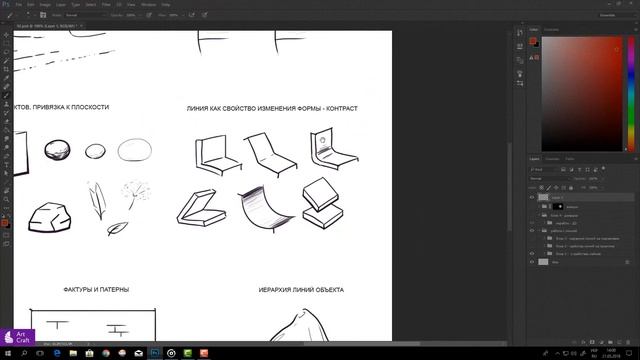
Task: Toggle lock transparent pixels
Action: pyautogui.click(x=541, y=188)
